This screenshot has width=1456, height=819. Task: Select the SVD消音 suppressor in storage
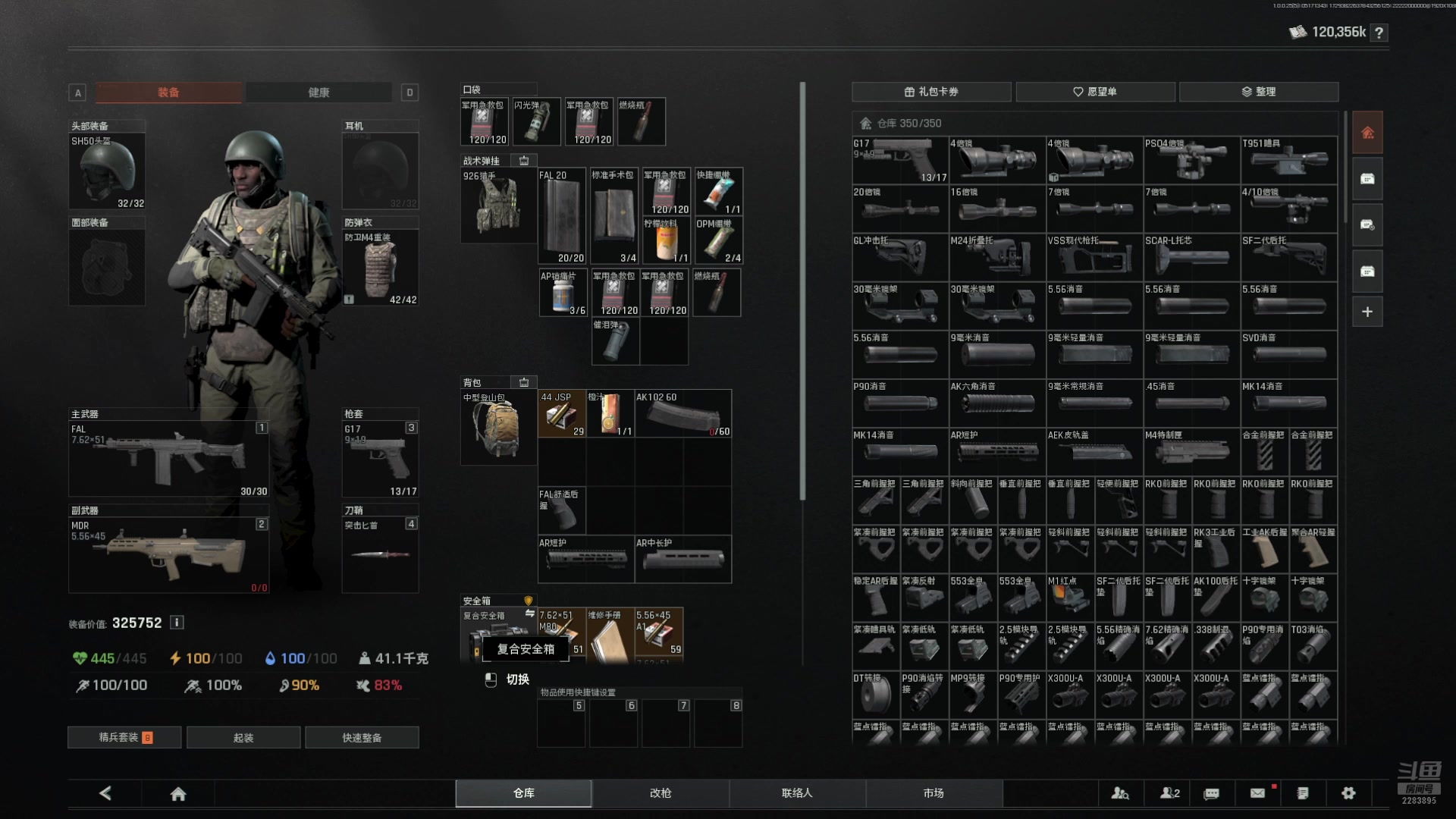pyautogui.click(x=1288, y=354)
